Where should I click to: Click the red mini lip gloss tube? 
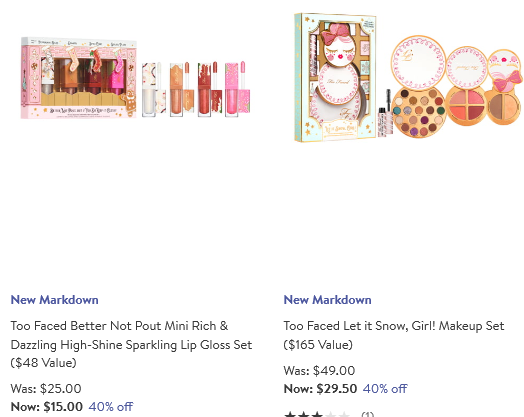tap(210, 89)
